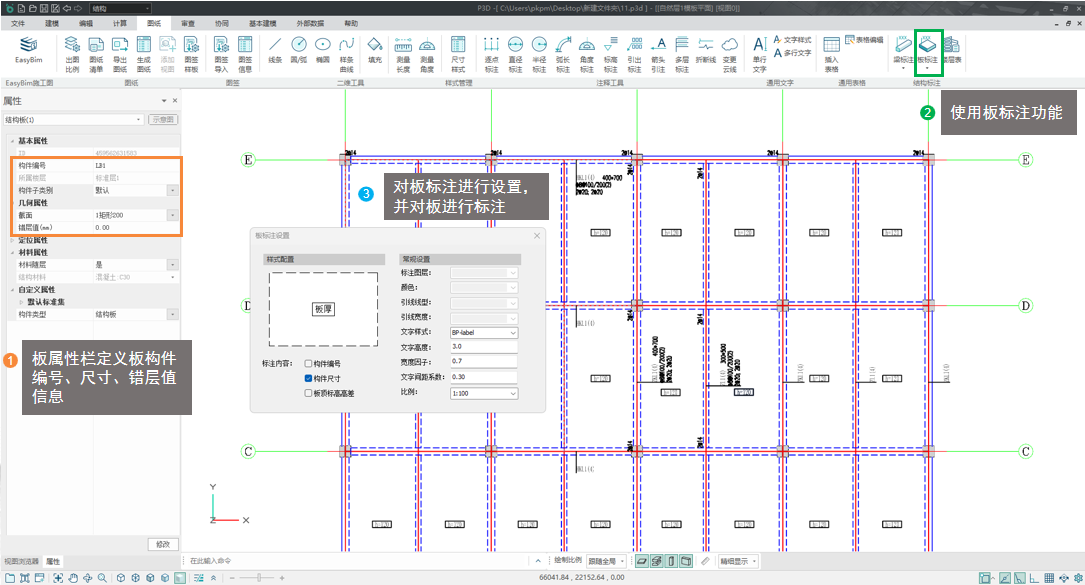
Task: Expand the 截面 section dropdown in properties
Action: [172, 215]
